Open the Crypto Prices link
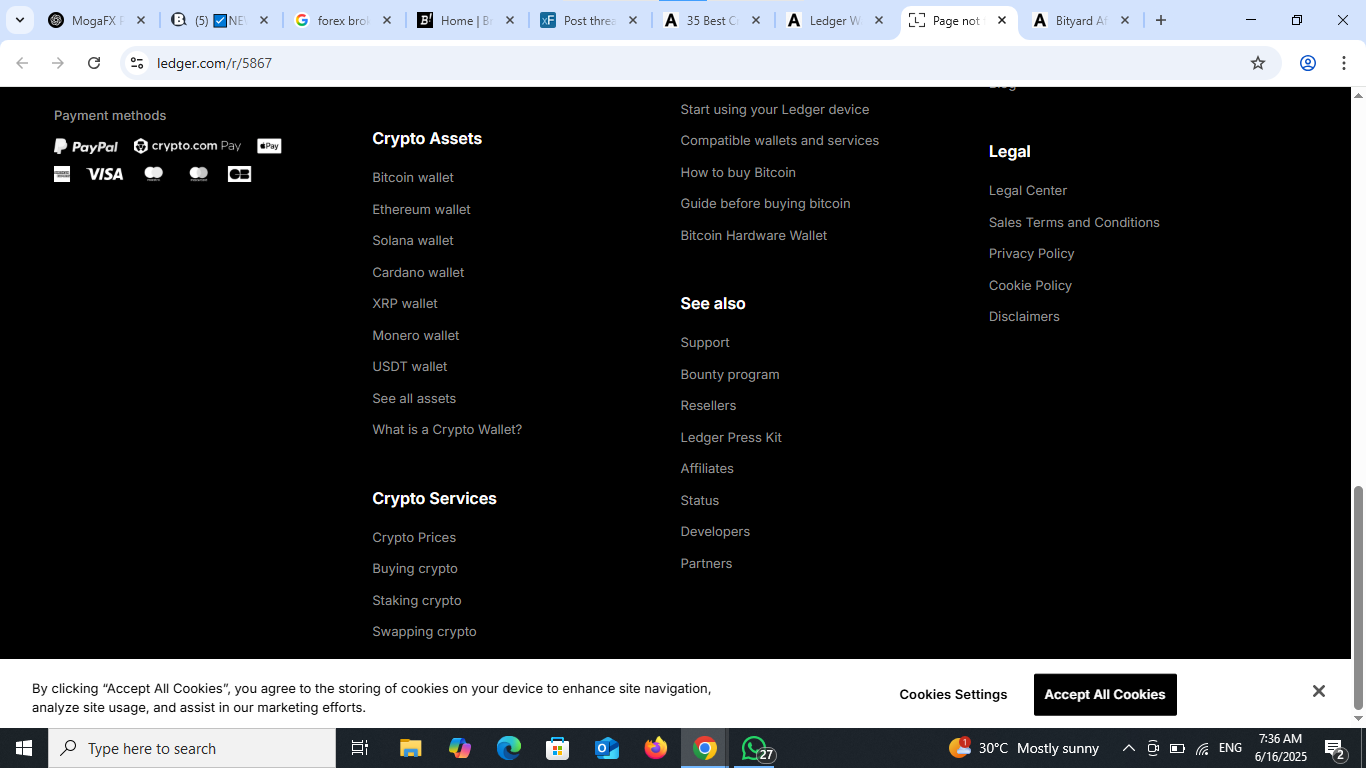 (414, 537)
